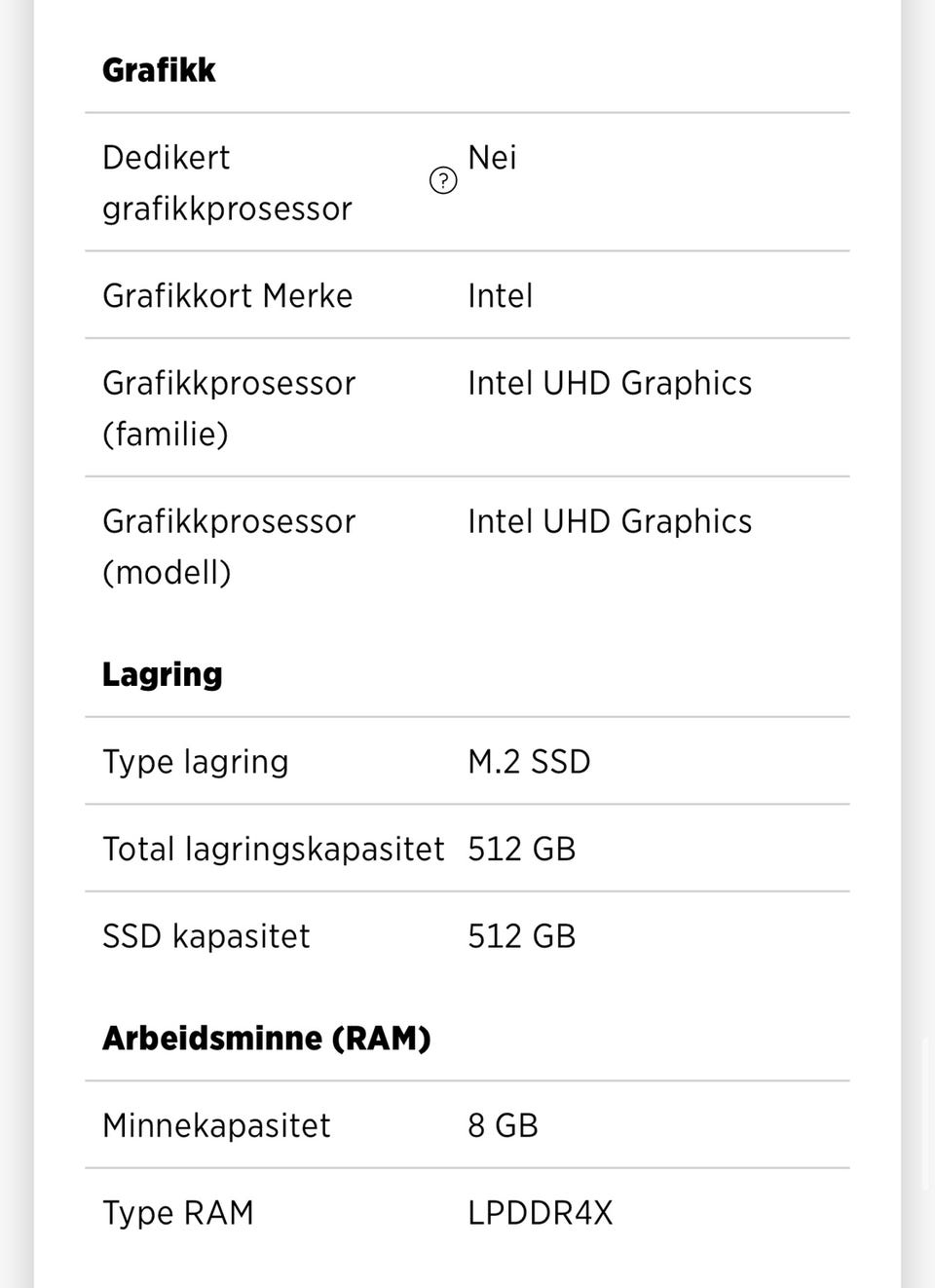Click the Total lagringskapasitet label
The width and height of the screenshot is (935, 1288).
(274, 849)
